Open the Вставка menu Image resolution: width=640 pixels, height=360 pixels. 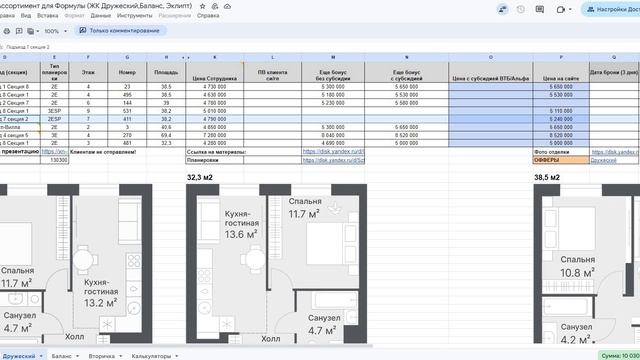47,16
